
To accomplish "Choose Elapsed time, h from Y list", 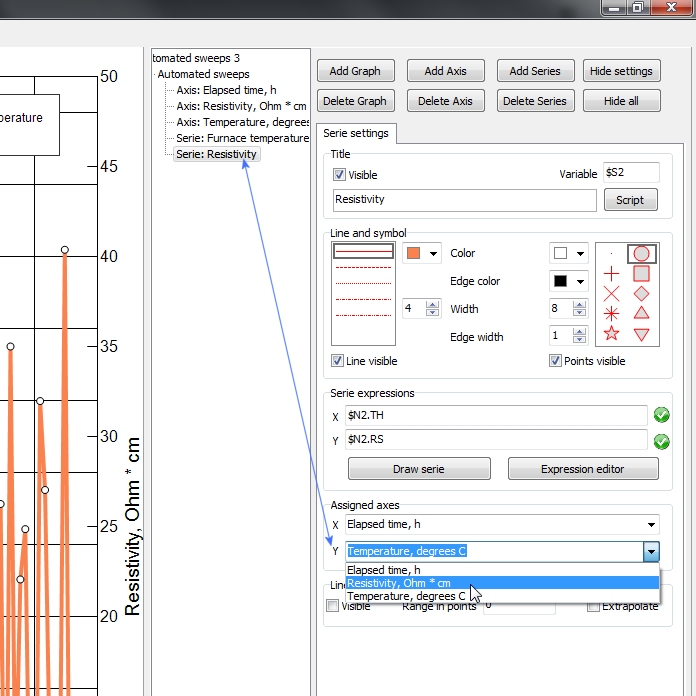I will [x=502, y=570].
